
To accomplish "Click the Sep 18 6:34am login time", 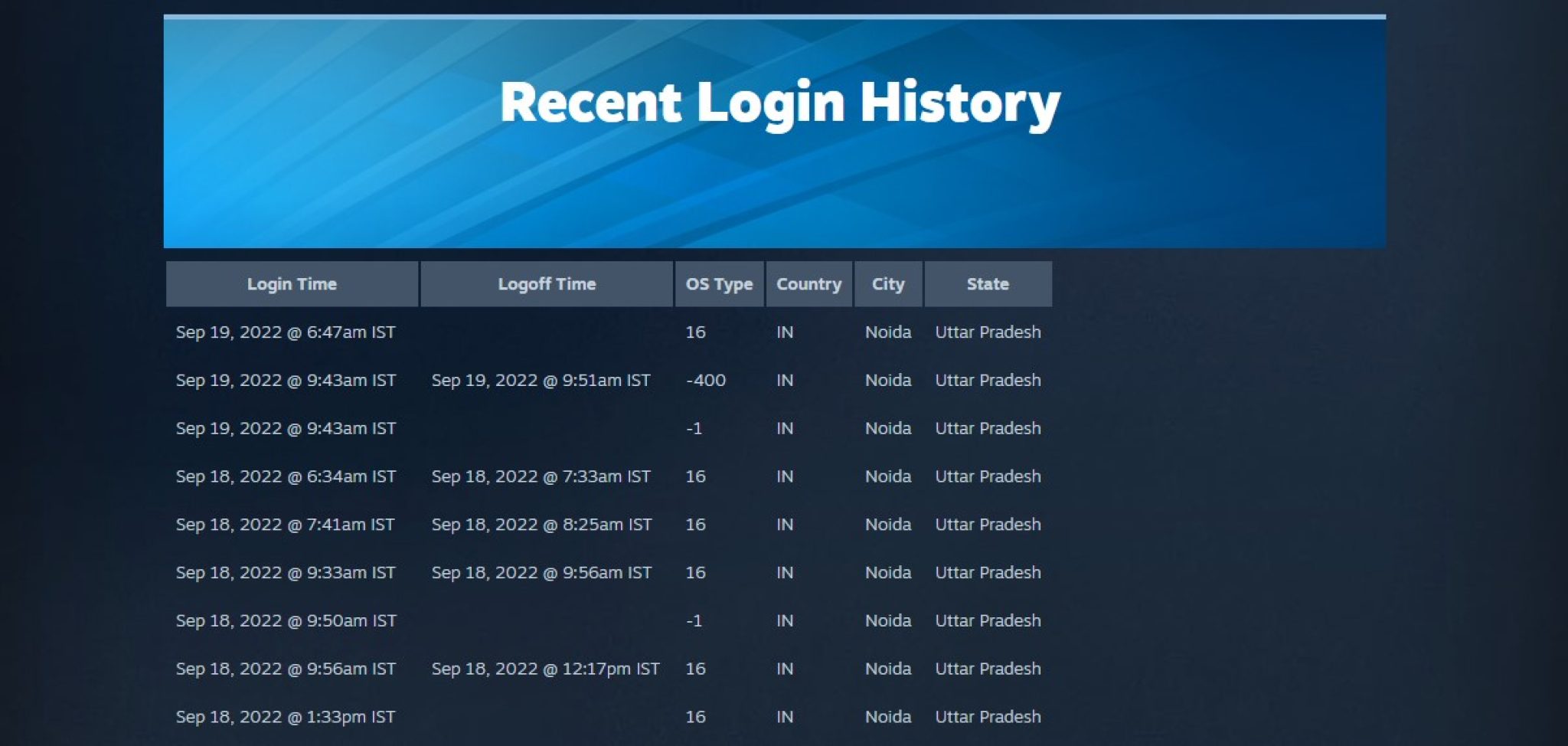I will point(286,476).
